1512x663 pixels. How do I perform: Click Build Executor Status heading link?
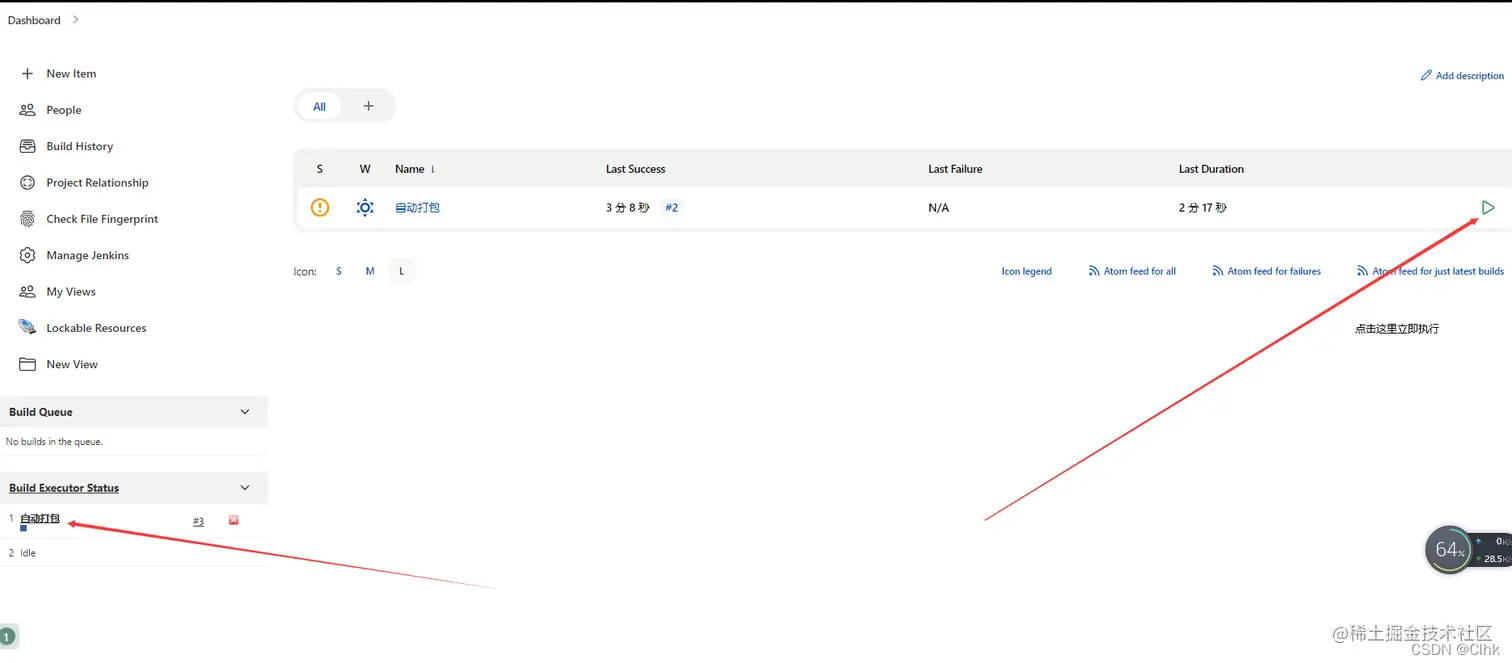[x=64, y=488]
